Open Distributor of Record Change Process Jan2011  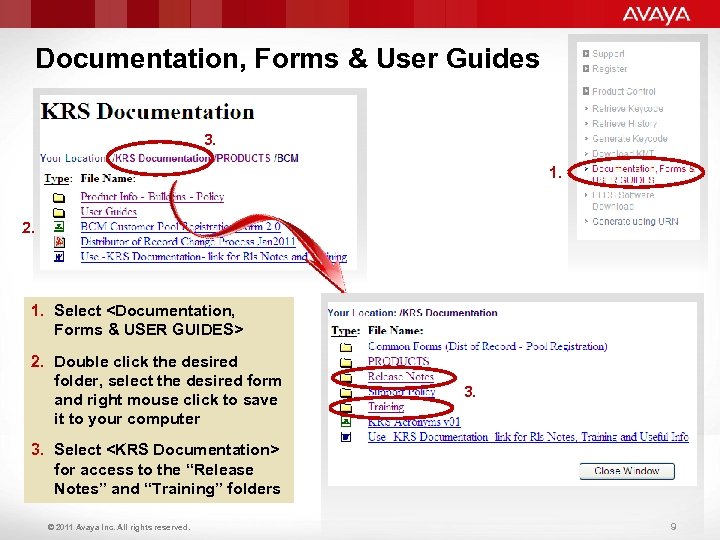188,242
